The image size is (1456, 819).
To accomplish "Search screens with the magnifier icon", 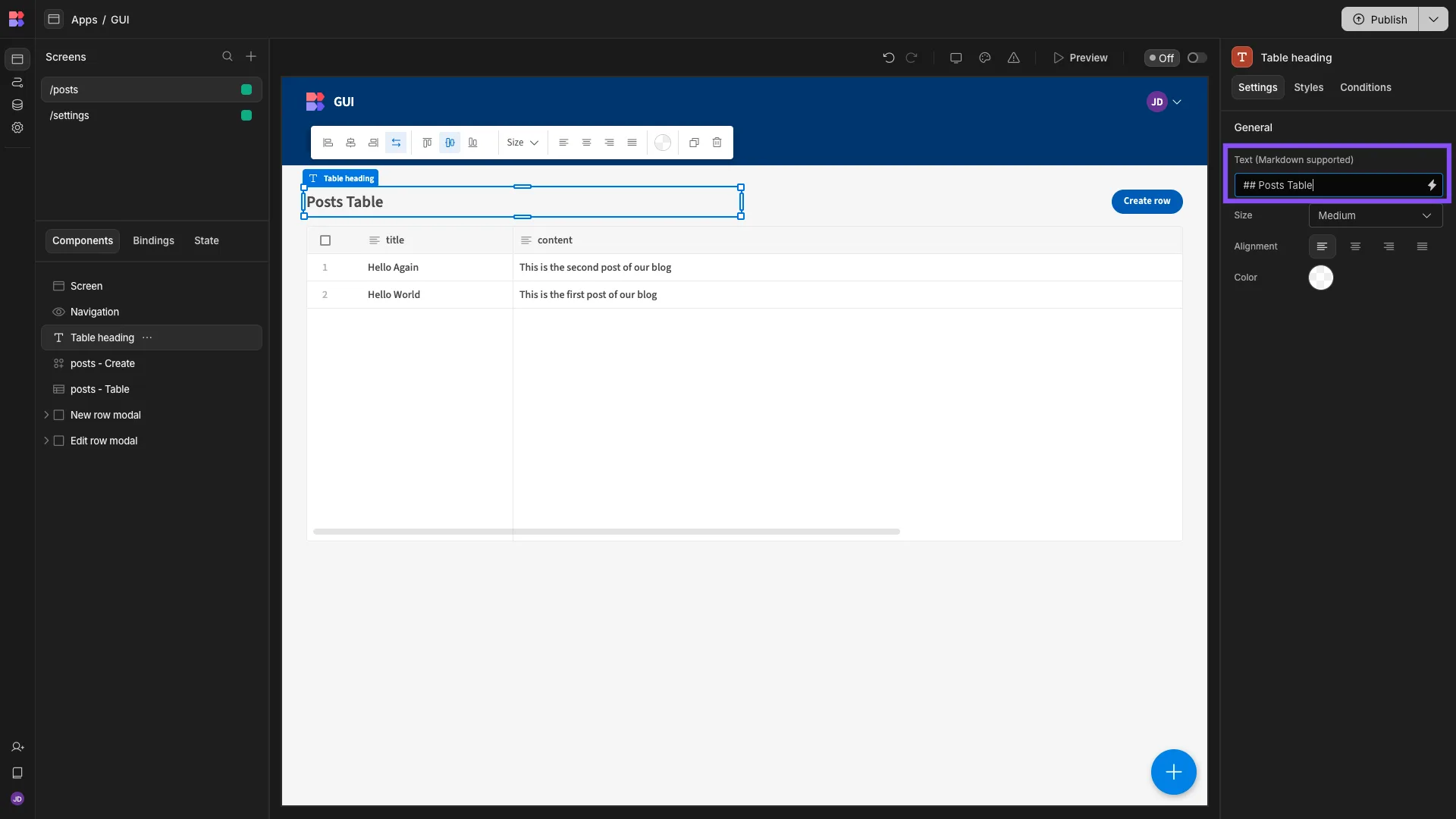I will coord(227,57).
